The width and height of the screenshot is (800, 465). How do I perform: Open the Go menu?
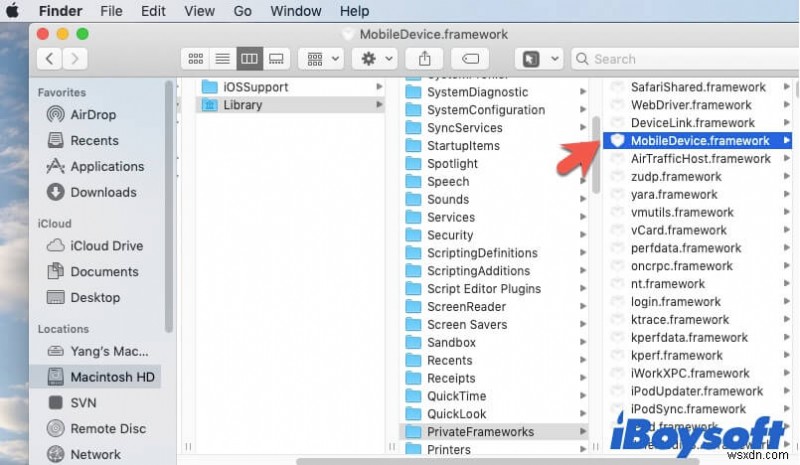coord(242,11)
